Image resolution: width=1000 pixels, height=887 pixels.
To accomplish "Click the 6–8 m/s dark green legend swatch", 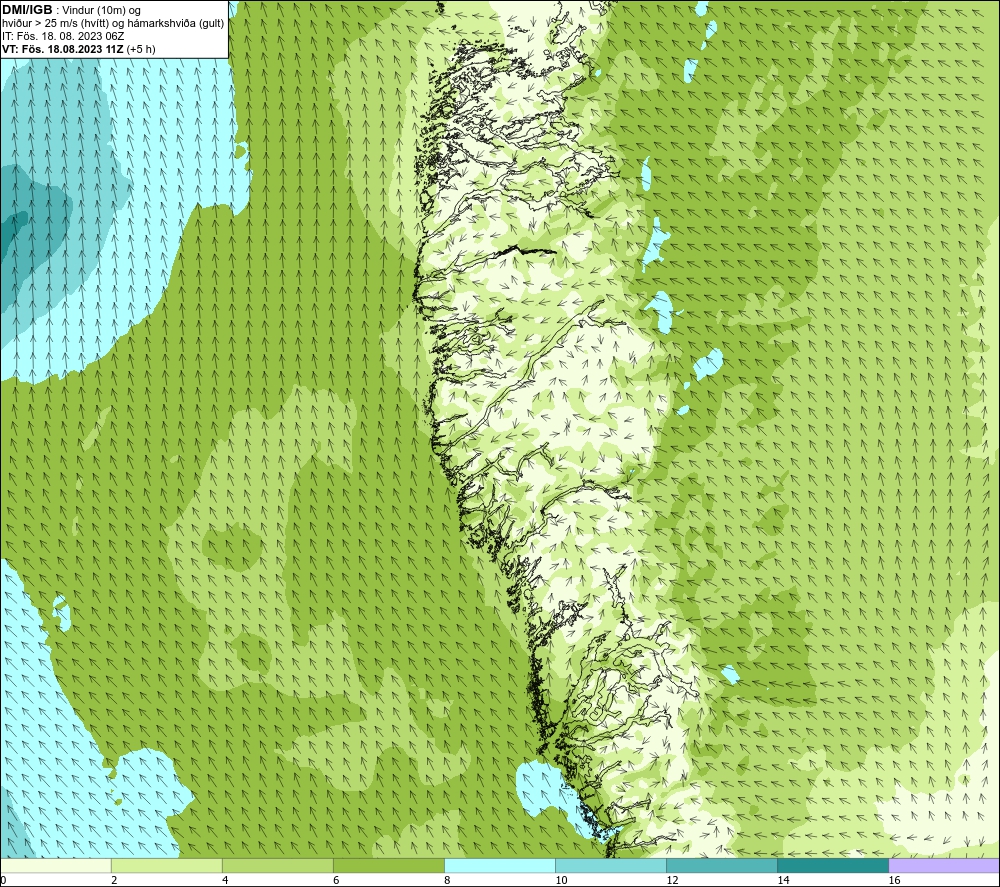I will point(388,865).
